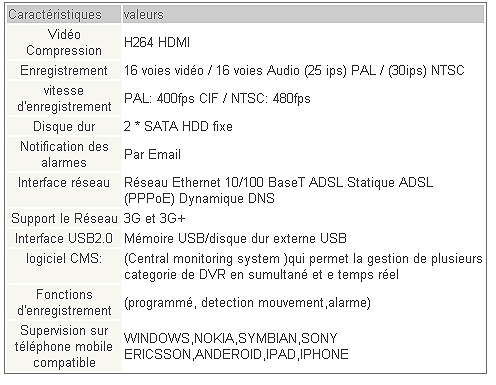This screenshot has width=496, height=385.
Task: Click the valeurs column header
Action: (x=303, y=14)
